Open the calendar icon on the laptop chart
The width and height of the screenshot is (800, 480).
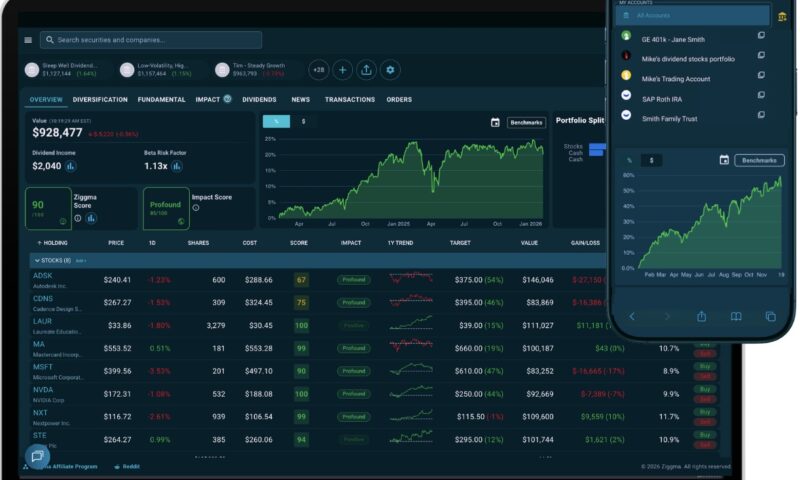pyautogui.click(x=495, y=122)
